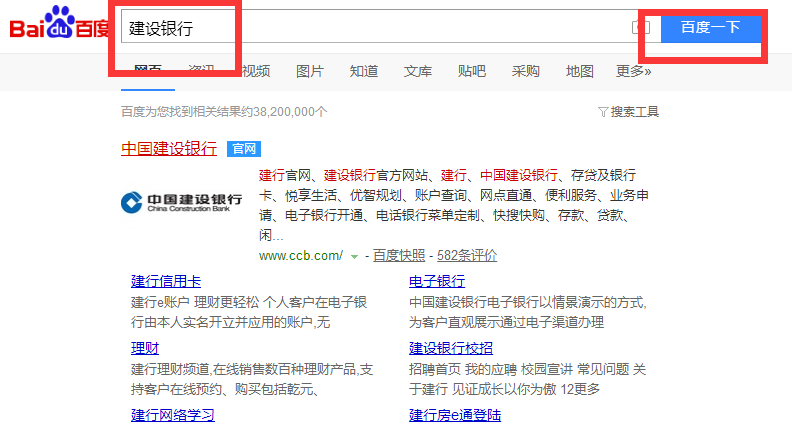
Task: Click the Baidu logo
Action: 58,27
